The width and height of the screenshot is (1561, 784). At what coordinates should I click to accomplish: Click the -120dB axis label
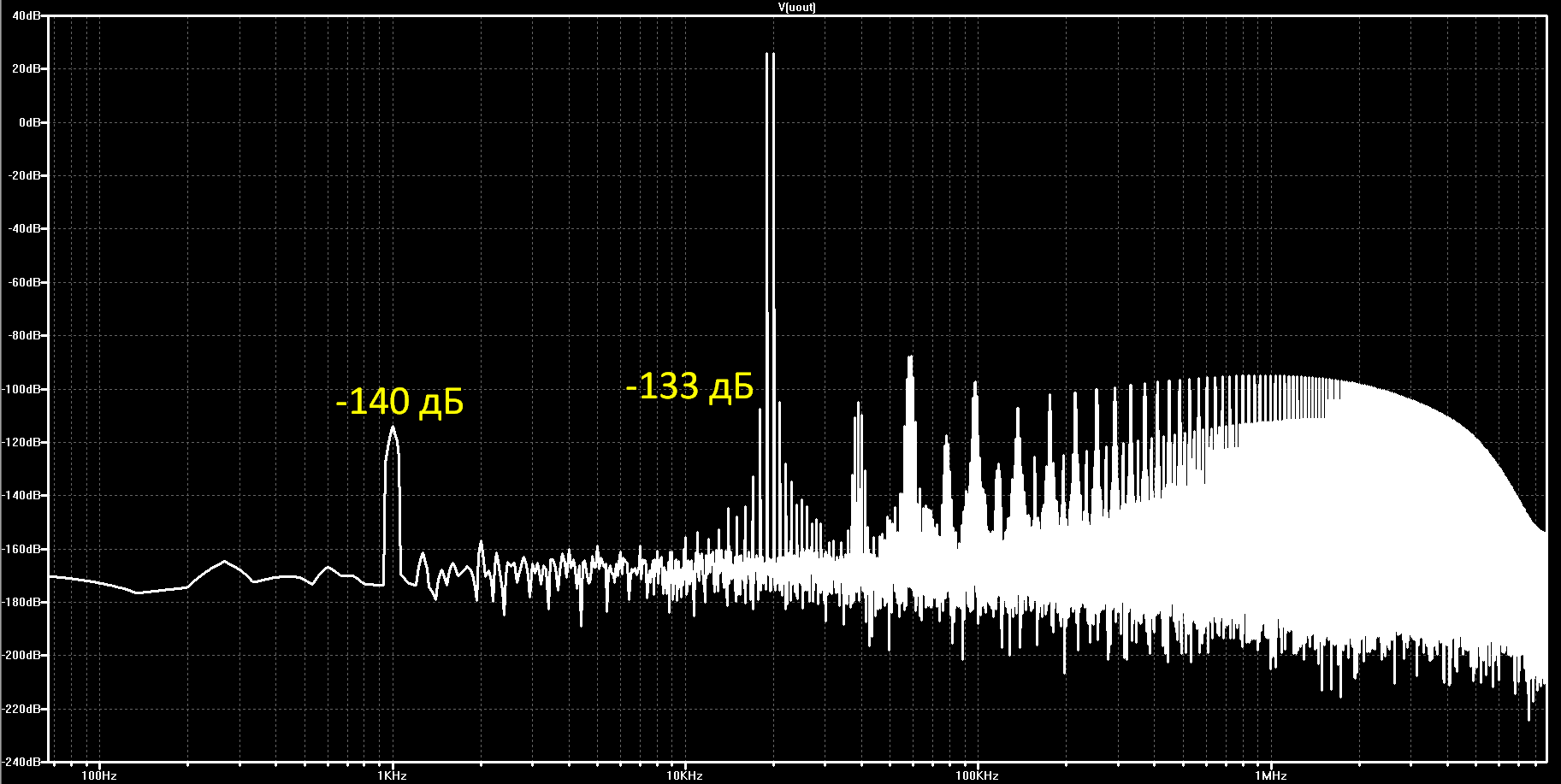(21, 442)
